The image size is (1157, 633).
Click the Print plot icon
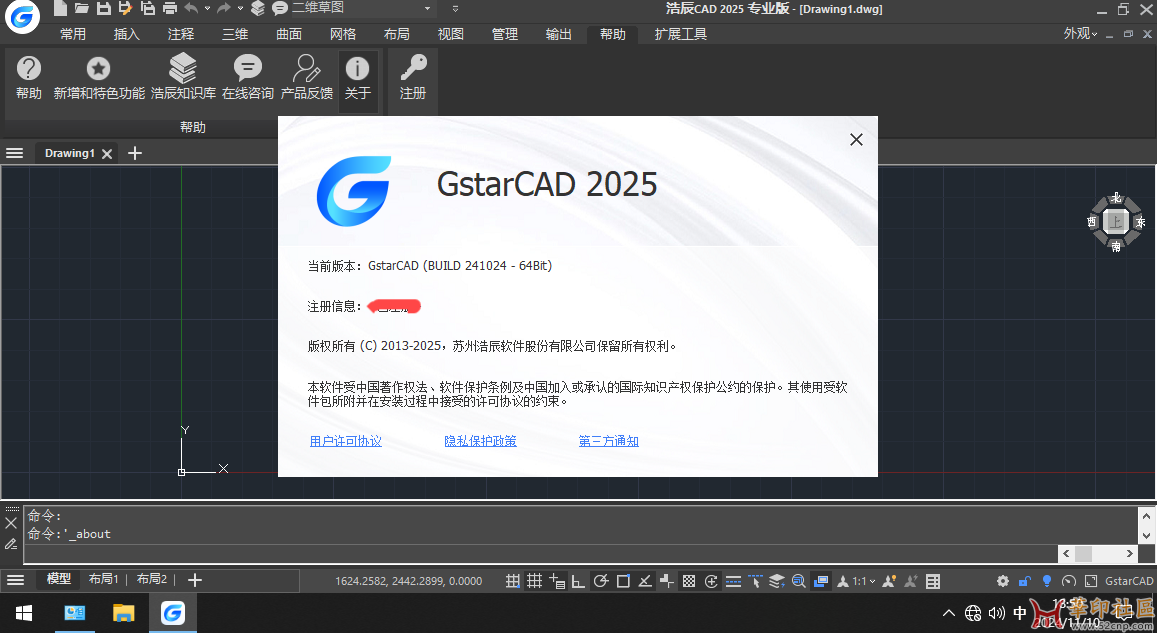coord(170,8)
